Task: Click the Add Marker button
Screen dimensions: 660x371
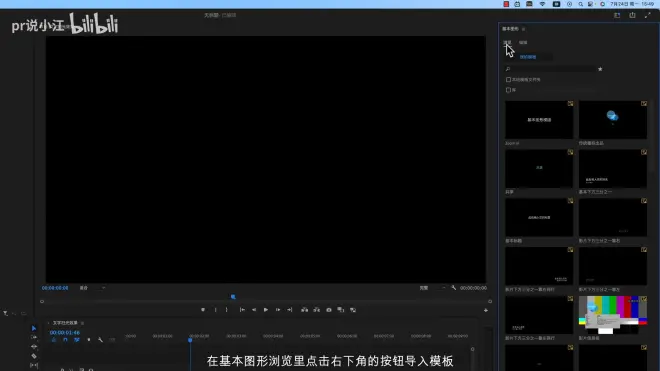Action: click(x=203, y=310)
